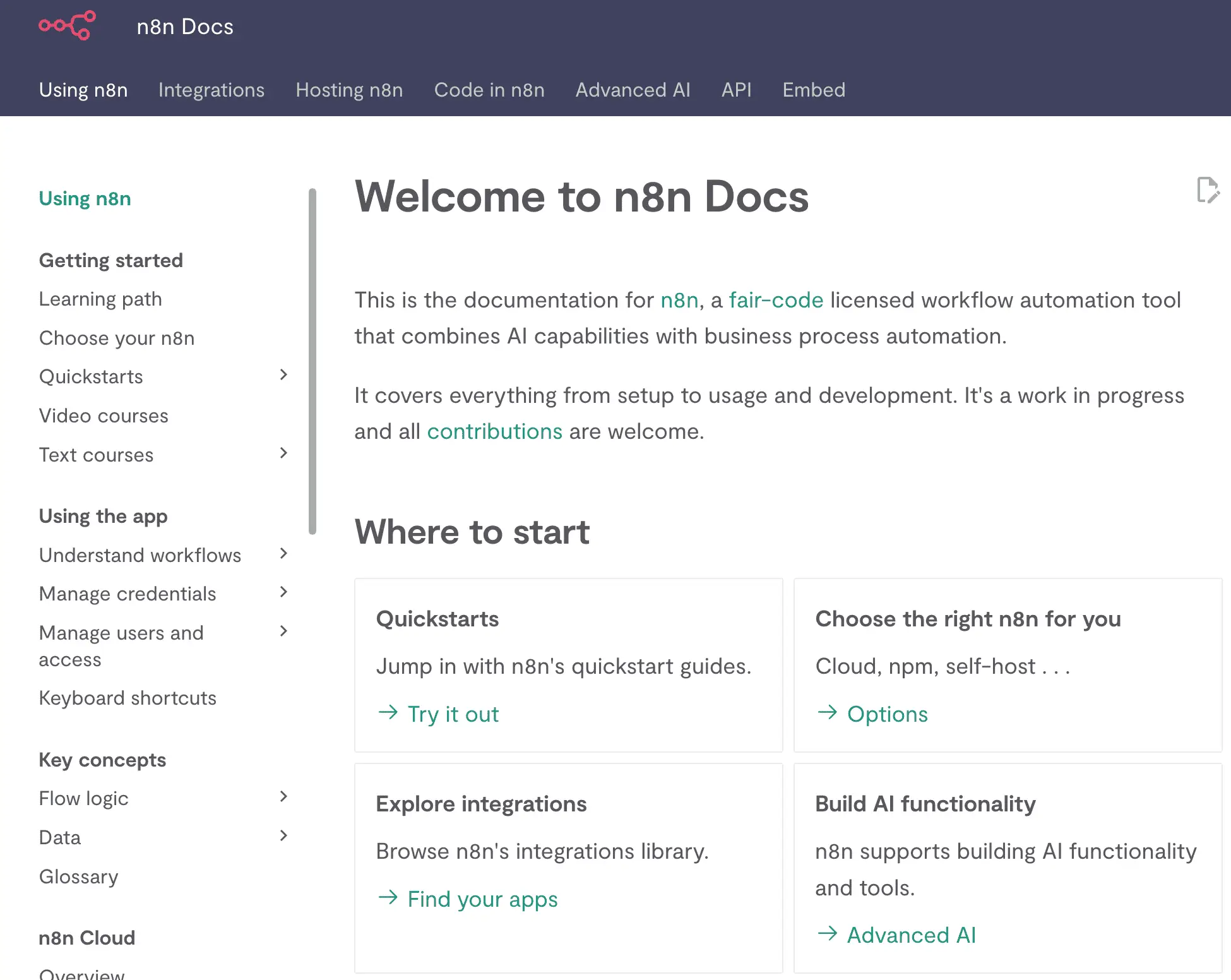
Task: Open Manage users and access item
Action: 121,646
